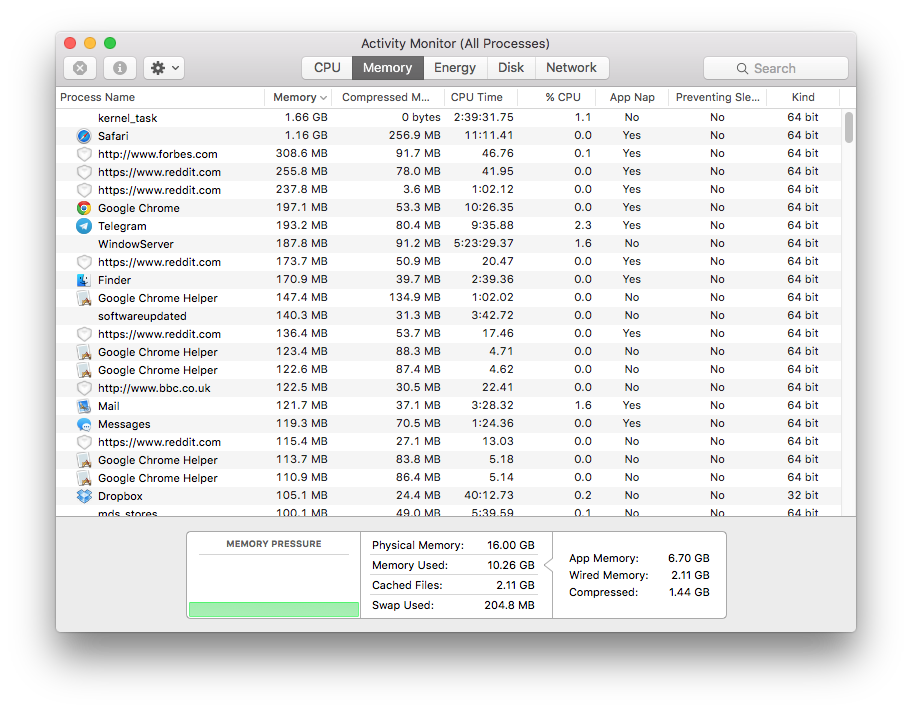Screen dimensions: 912x712
Task: Click the 40:12.73 CPU time for Dropbox
Action: [x=489, y=496]
